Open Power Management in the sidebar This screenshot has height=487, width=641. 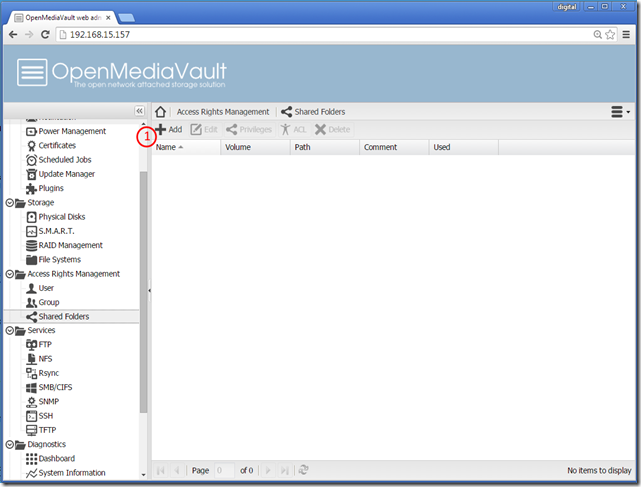(66, 131)
